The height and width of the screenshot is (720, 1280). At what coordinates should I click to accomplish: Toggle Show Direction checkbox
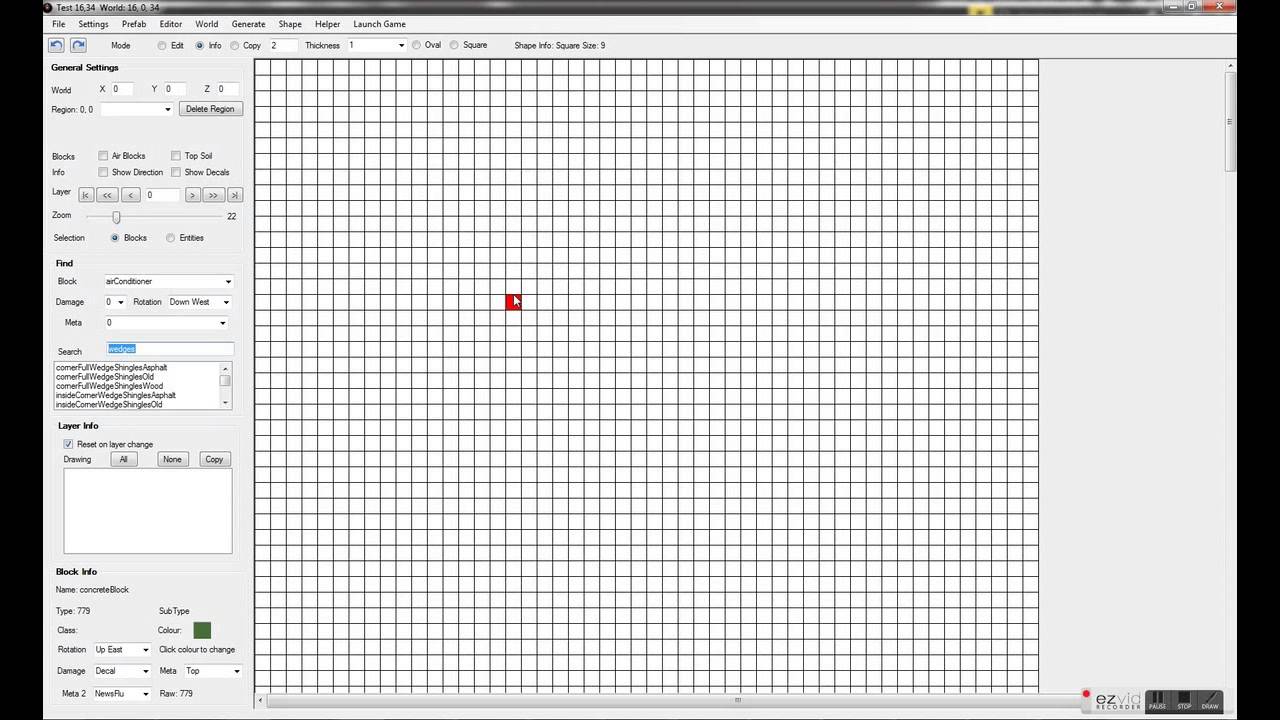[103, 172]
